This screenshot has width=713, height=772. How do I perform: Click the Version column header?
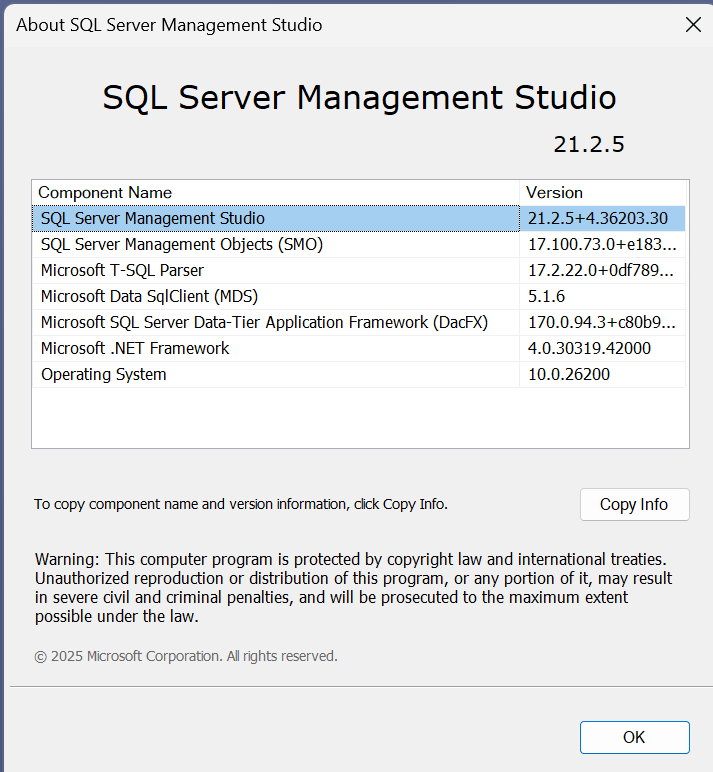point(603,193)
